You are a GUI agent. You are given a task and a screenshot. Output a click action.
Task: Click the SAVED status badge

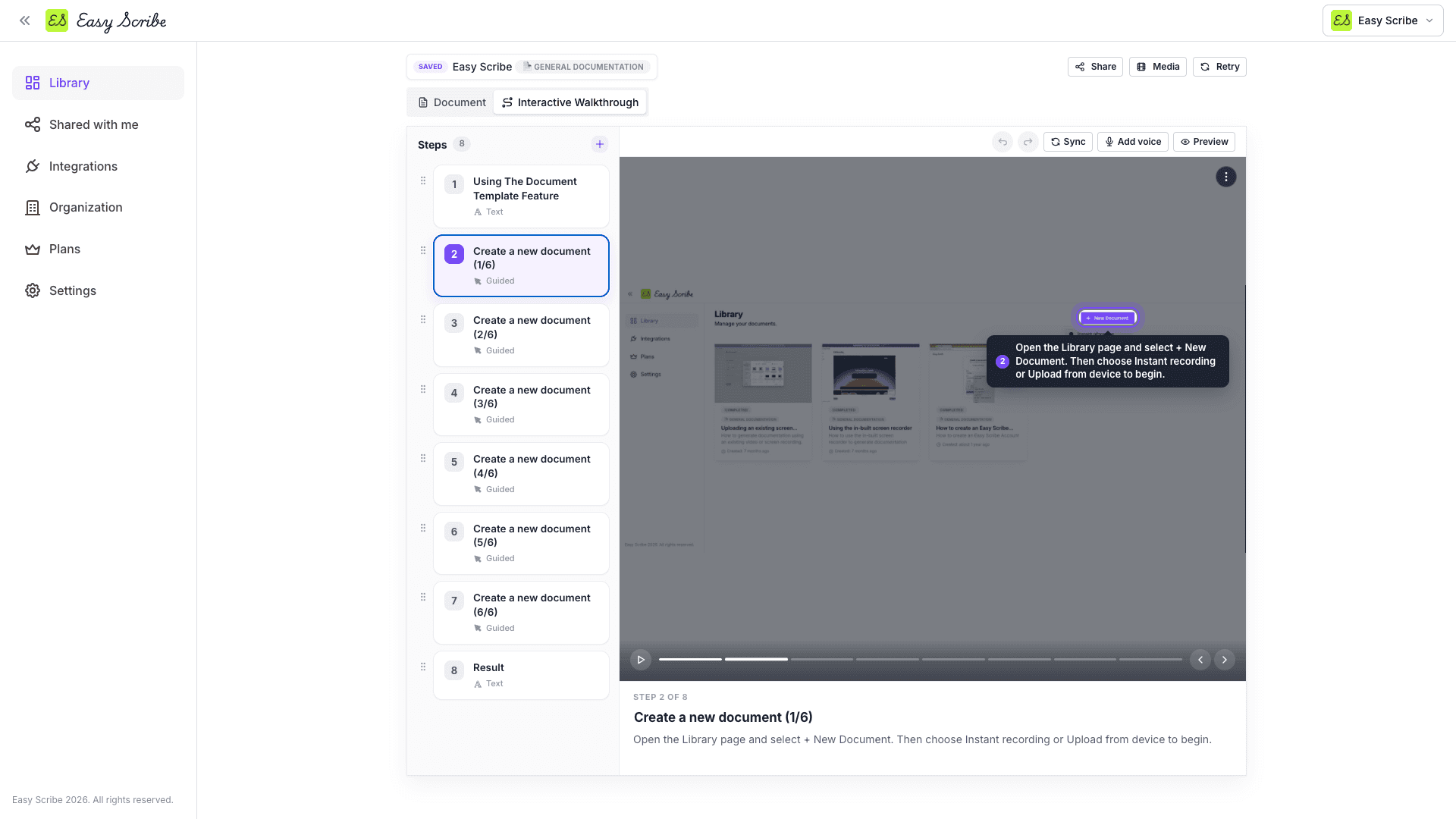pyautogui.click(x=430, y=67)
